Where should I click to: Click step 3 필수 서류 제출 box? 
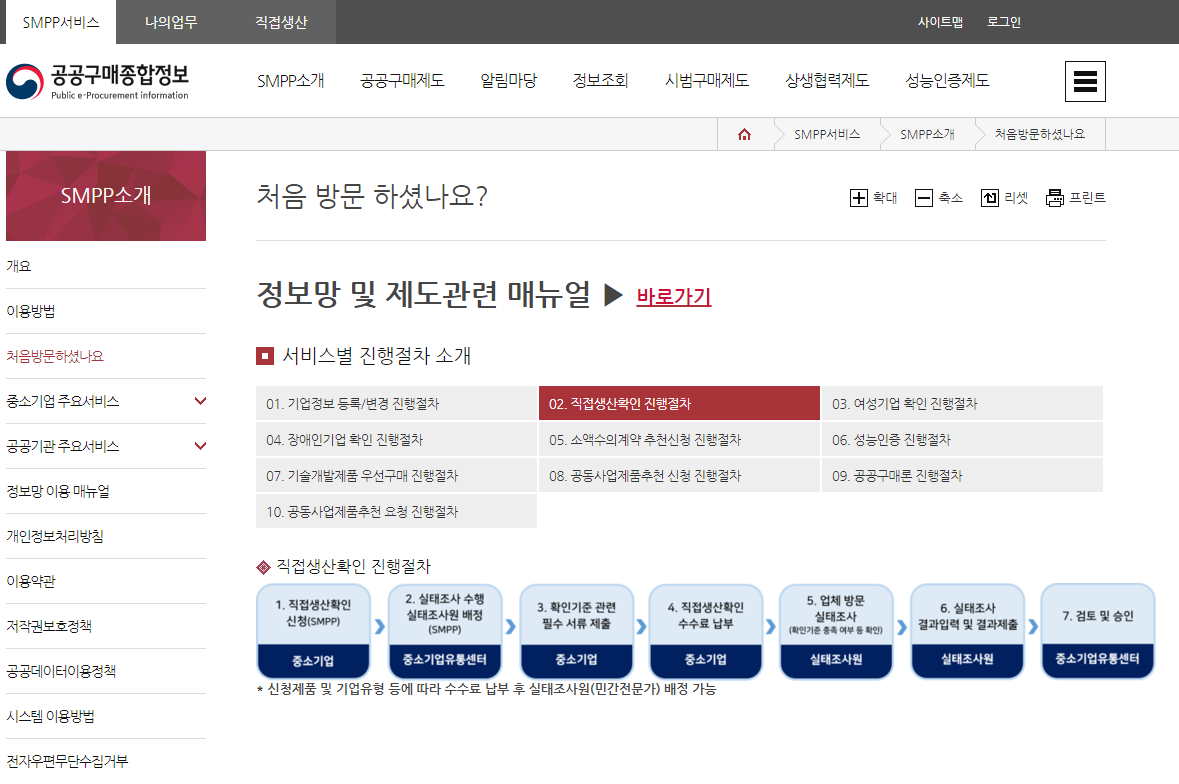pos(576,631)
